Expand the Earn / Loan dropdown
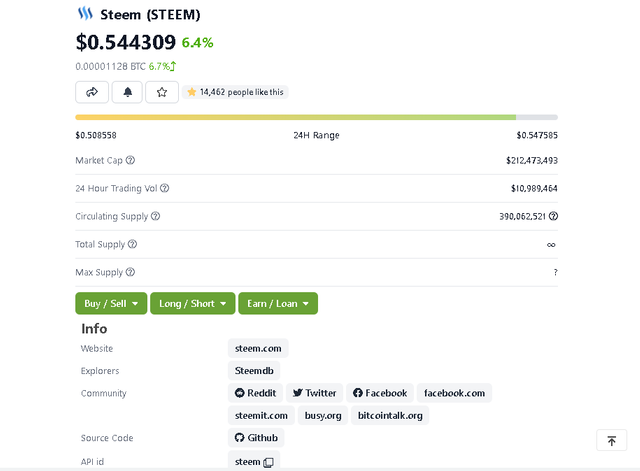 click(x=278, y=303)
